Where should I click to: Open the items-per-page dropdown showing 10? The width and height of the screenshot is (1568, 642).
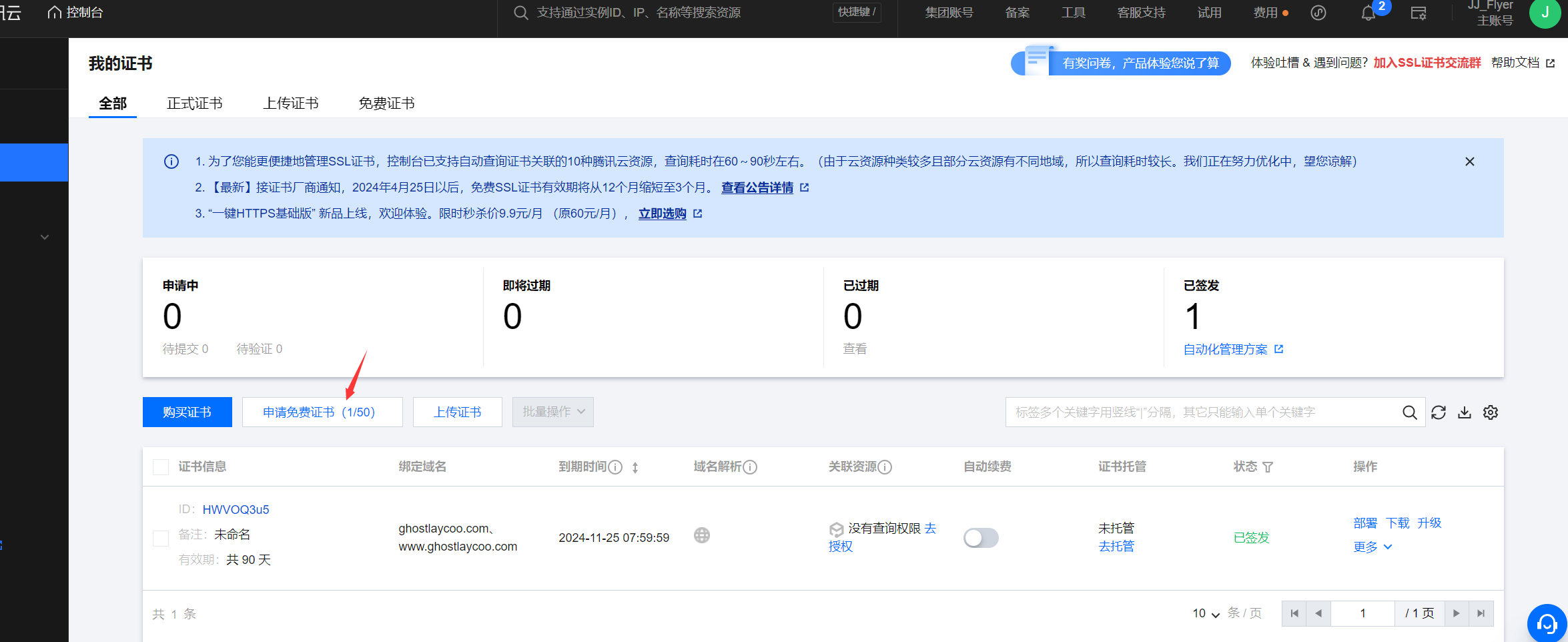click(1206, 613)
